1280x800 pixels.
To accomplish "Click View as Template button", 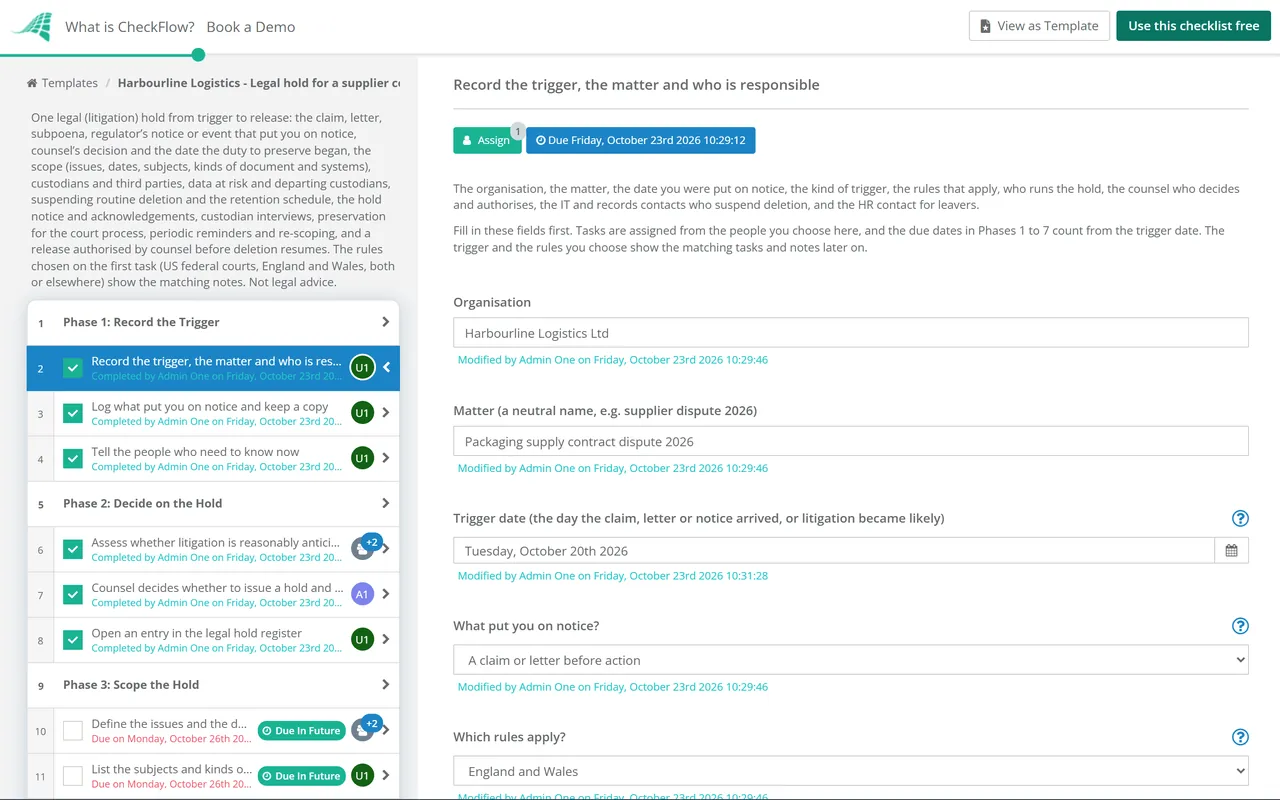I will coord(1039,26).
